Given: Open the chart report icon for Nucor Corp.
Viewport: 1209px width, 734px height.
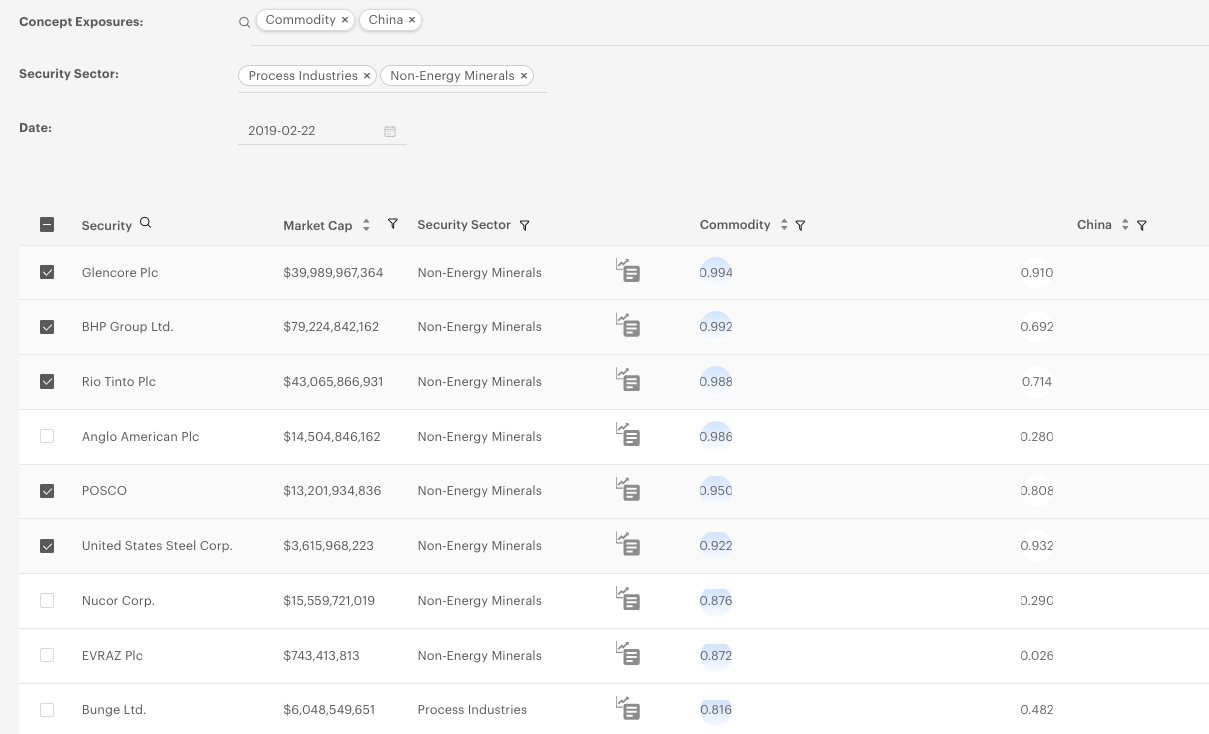Looking at the screenshot, I should pyautogui.click(x=628, y=600).
